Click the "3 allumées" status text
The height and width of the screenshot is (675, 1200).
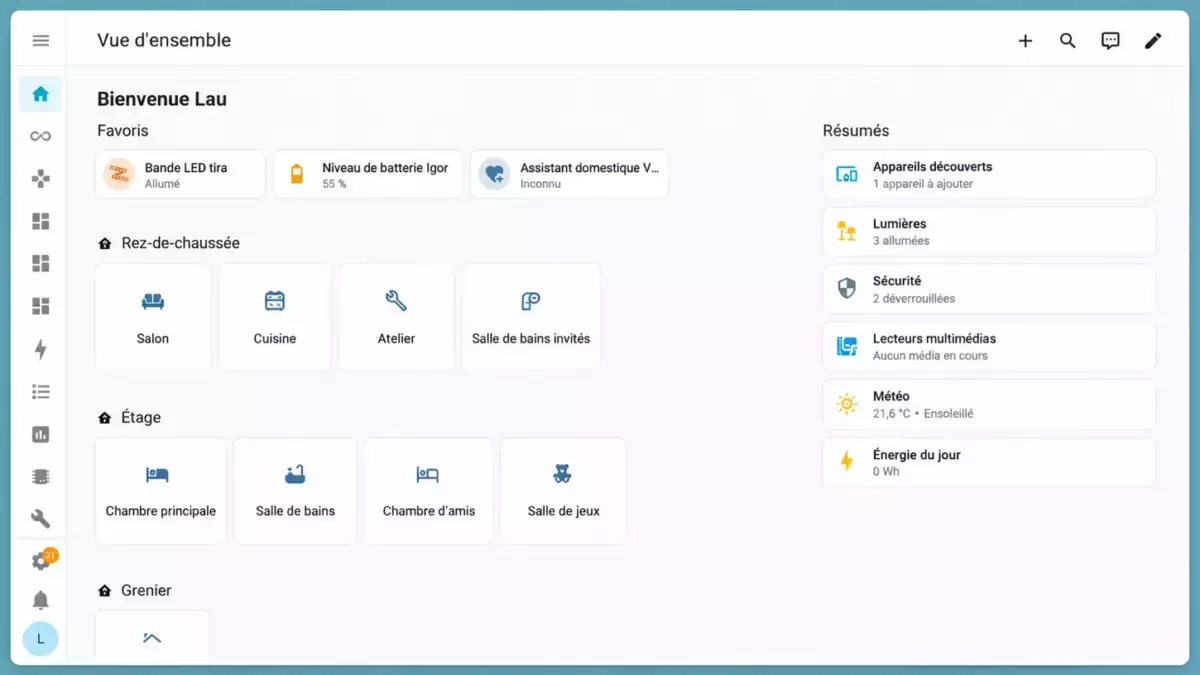click(x=901, y=241)
